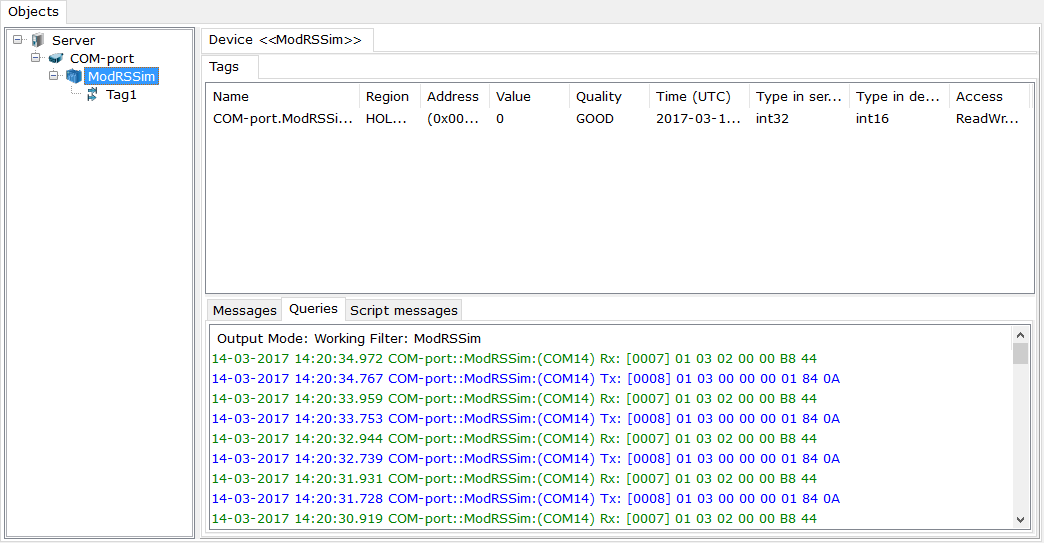Click the Server node icon
The height and width of the screenshot is (543, 1044).
38,40
